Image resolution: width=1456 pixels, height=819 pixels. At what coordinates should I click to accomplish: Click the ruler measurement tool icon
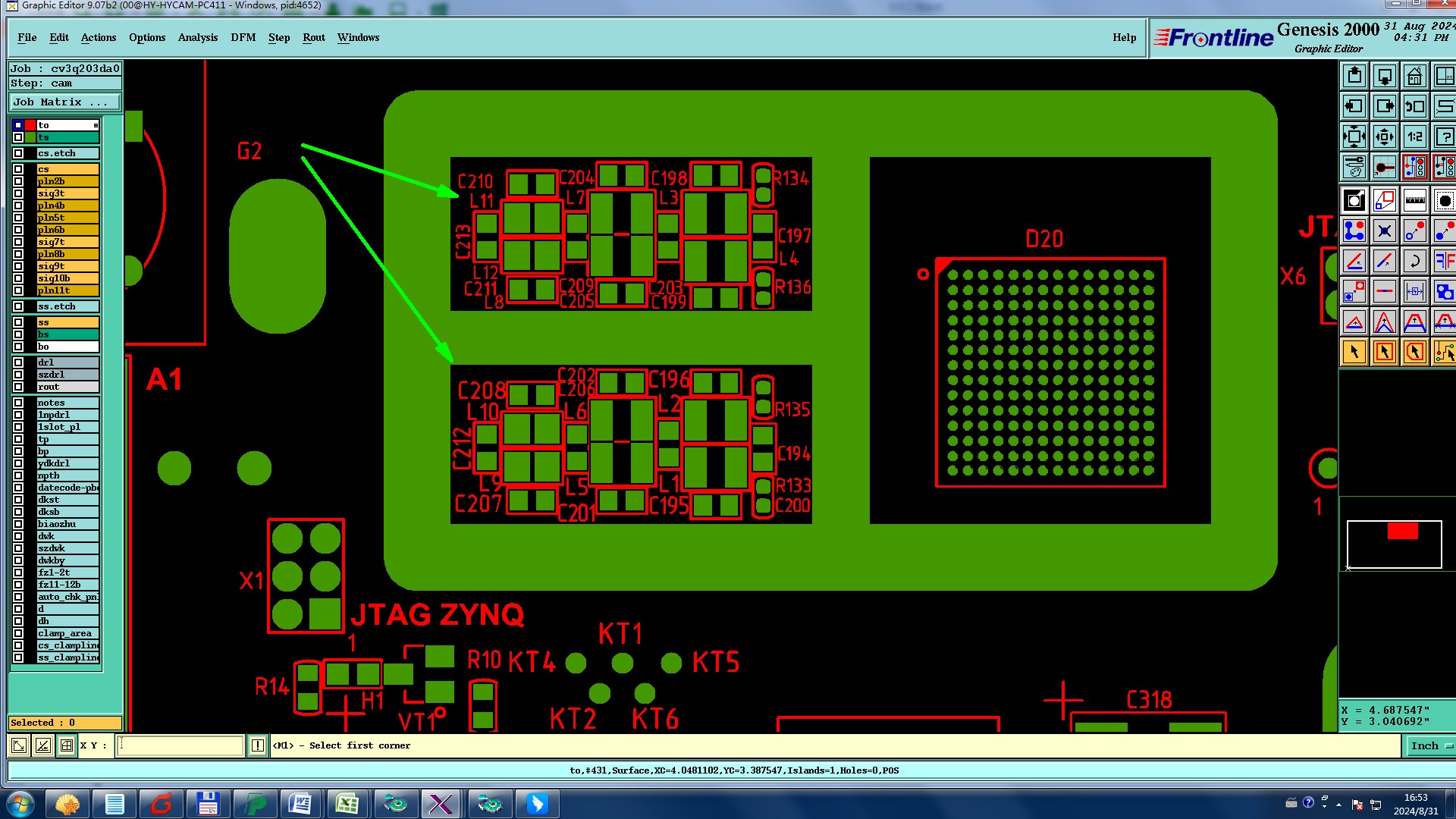1414,201
